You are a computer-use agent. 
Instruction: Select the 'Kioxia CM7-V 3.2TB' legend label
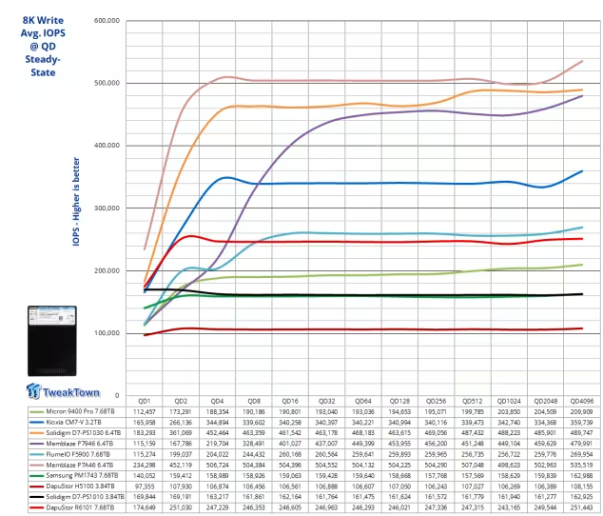pos(74,422)
